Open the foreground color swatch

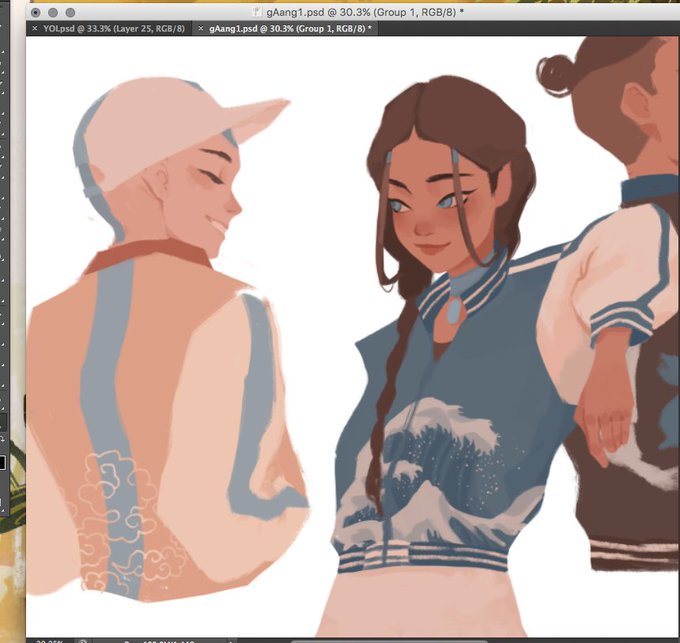tap(2, 462)
